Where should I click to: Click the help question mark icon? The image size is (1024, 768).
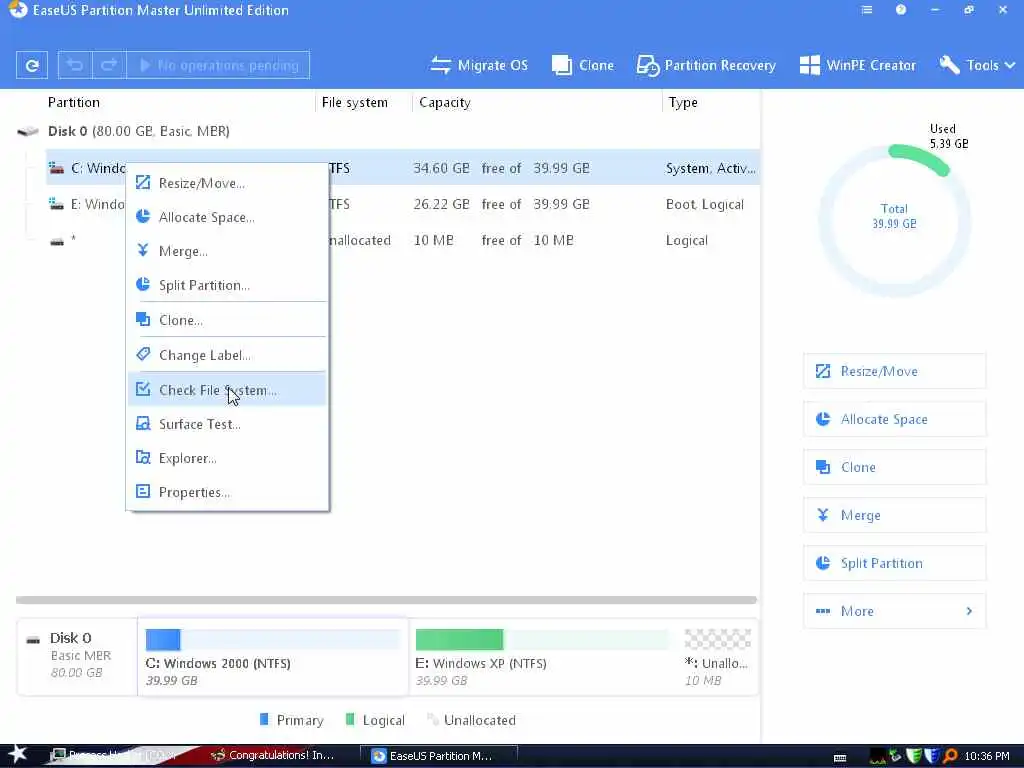901,10
